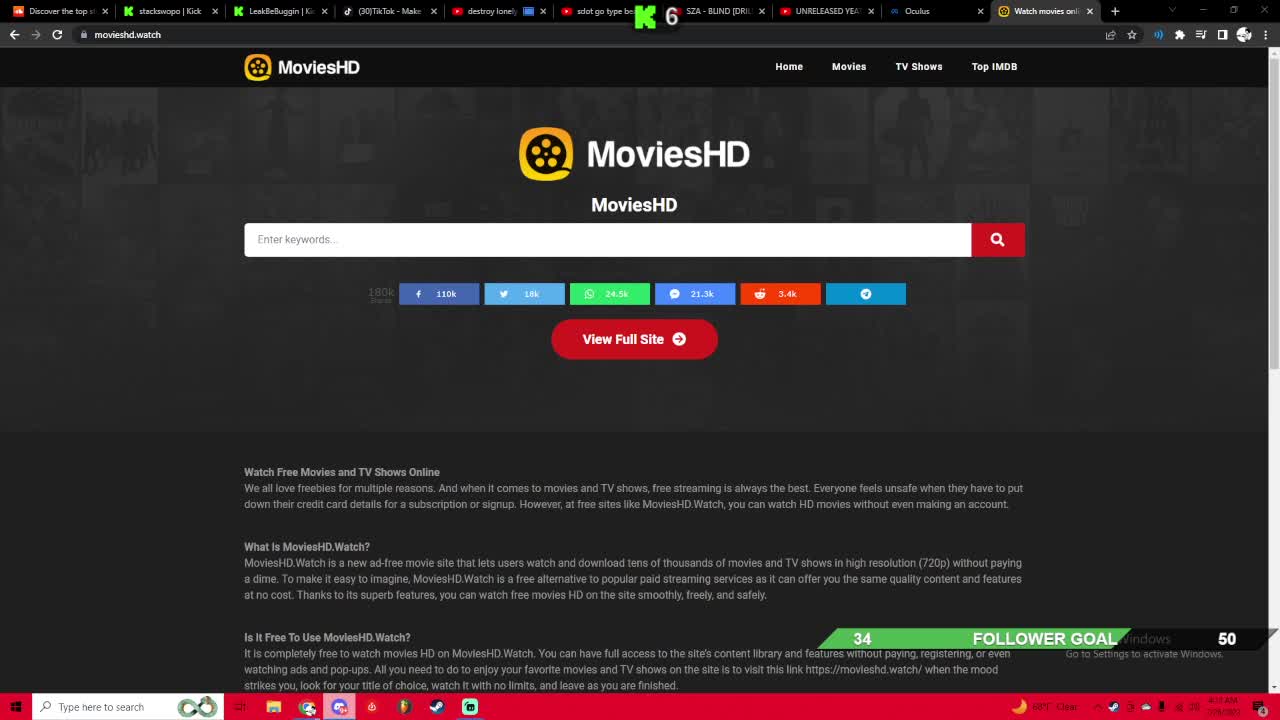Share via the WhatsApp 24.5k button

pos(609,294)
